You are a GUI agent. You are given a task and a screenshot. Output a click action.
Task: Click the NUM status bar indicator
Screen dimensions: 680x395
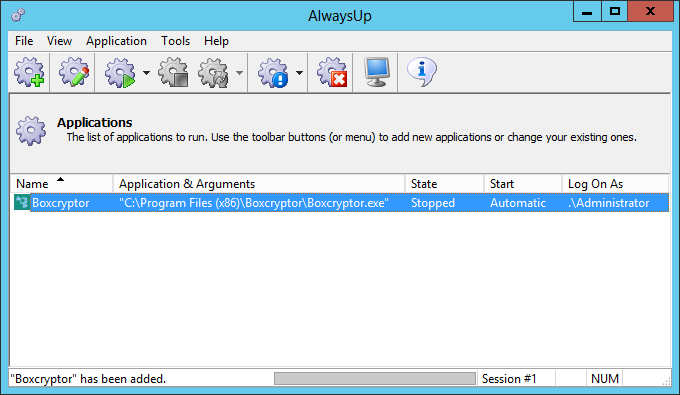point(605,379)
